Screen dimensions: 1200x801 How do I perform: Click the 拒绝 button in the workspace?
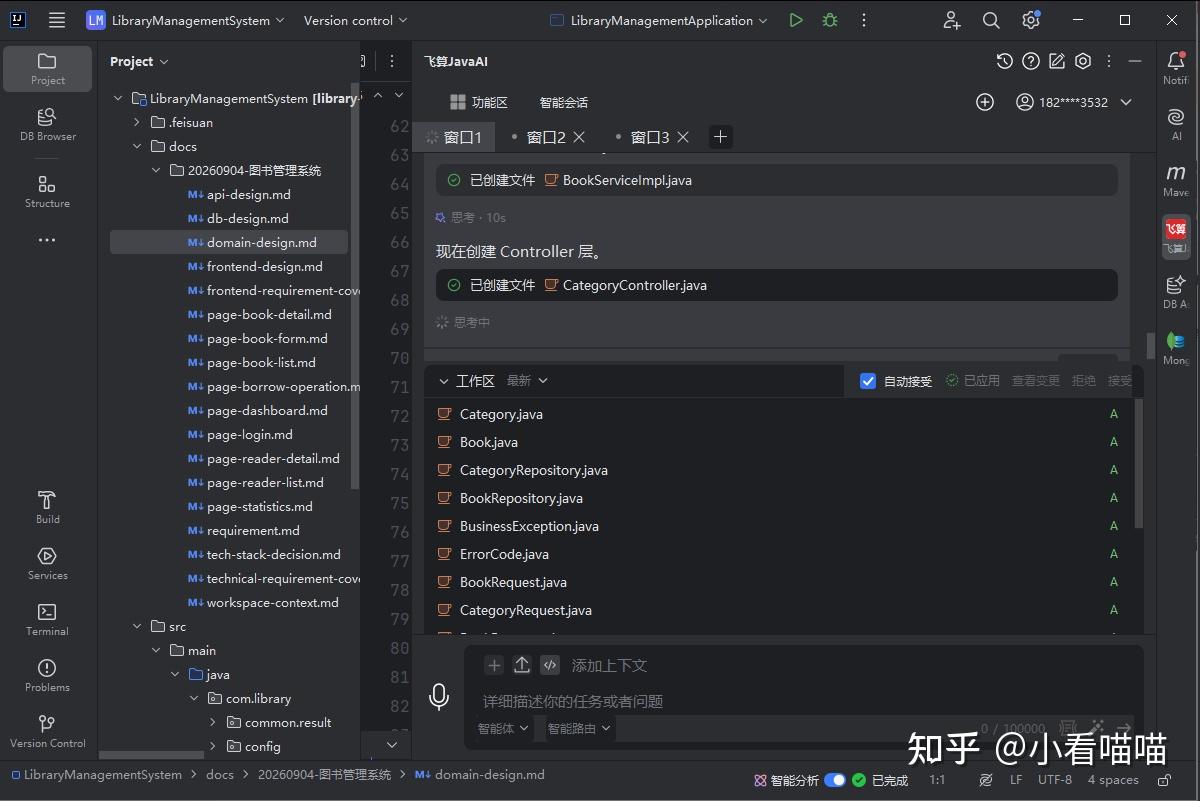click(1084, 380)
